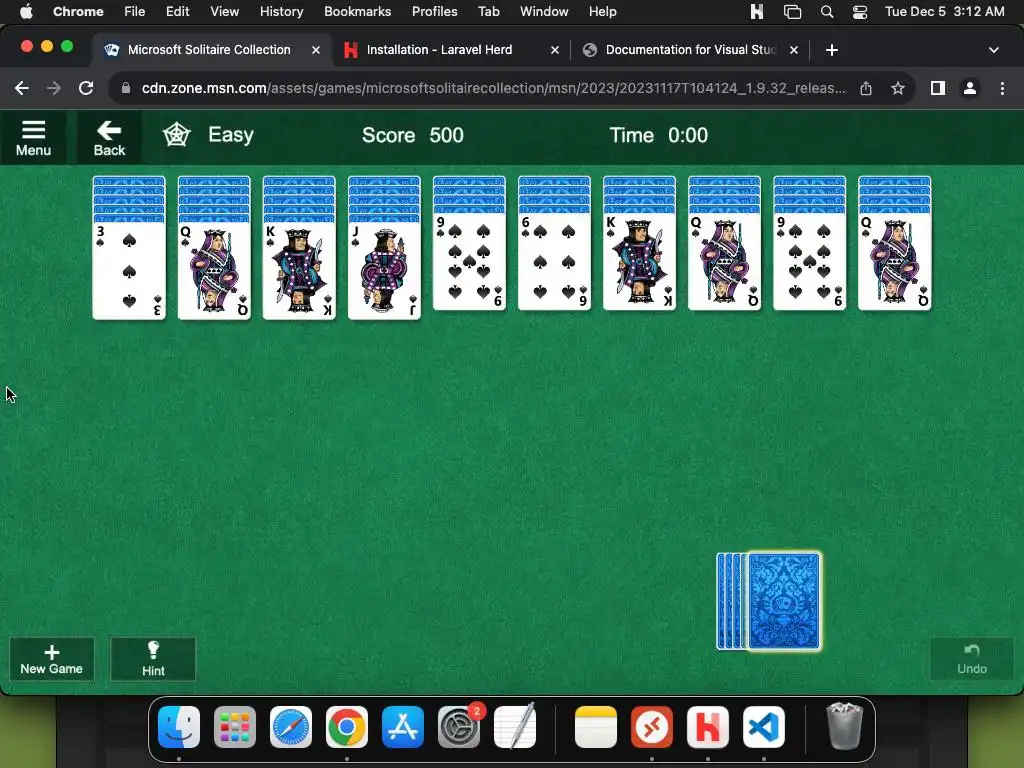View site information lock icon
Viewport: 1024px width, 768px height.
coord(126,88)
